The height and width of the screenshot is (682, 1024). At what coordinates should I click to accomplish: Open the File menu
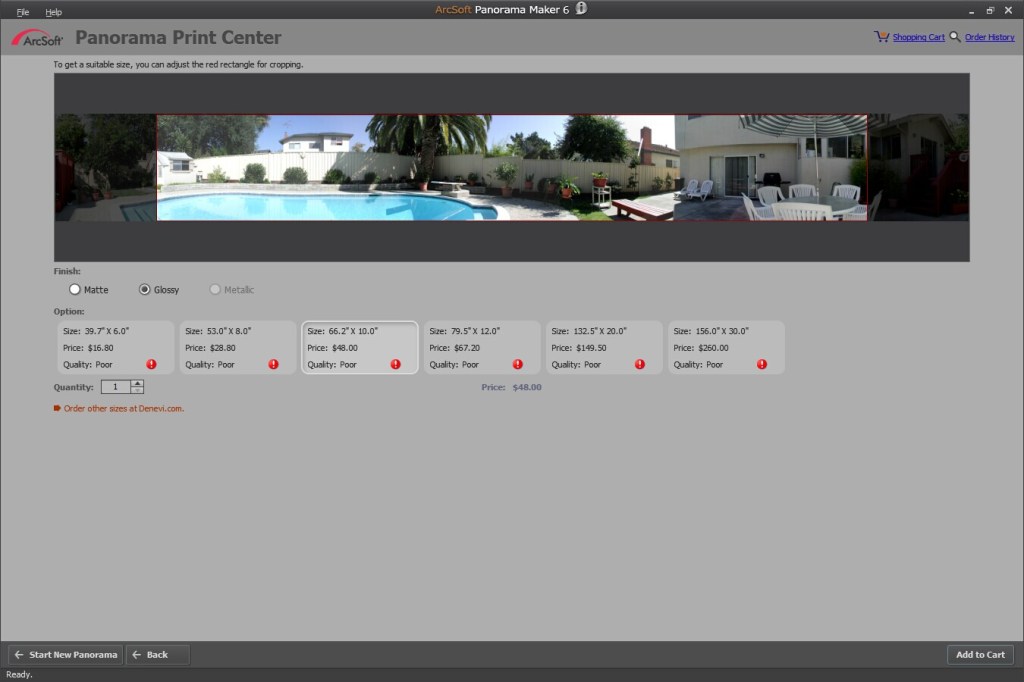tap(22, 11)
